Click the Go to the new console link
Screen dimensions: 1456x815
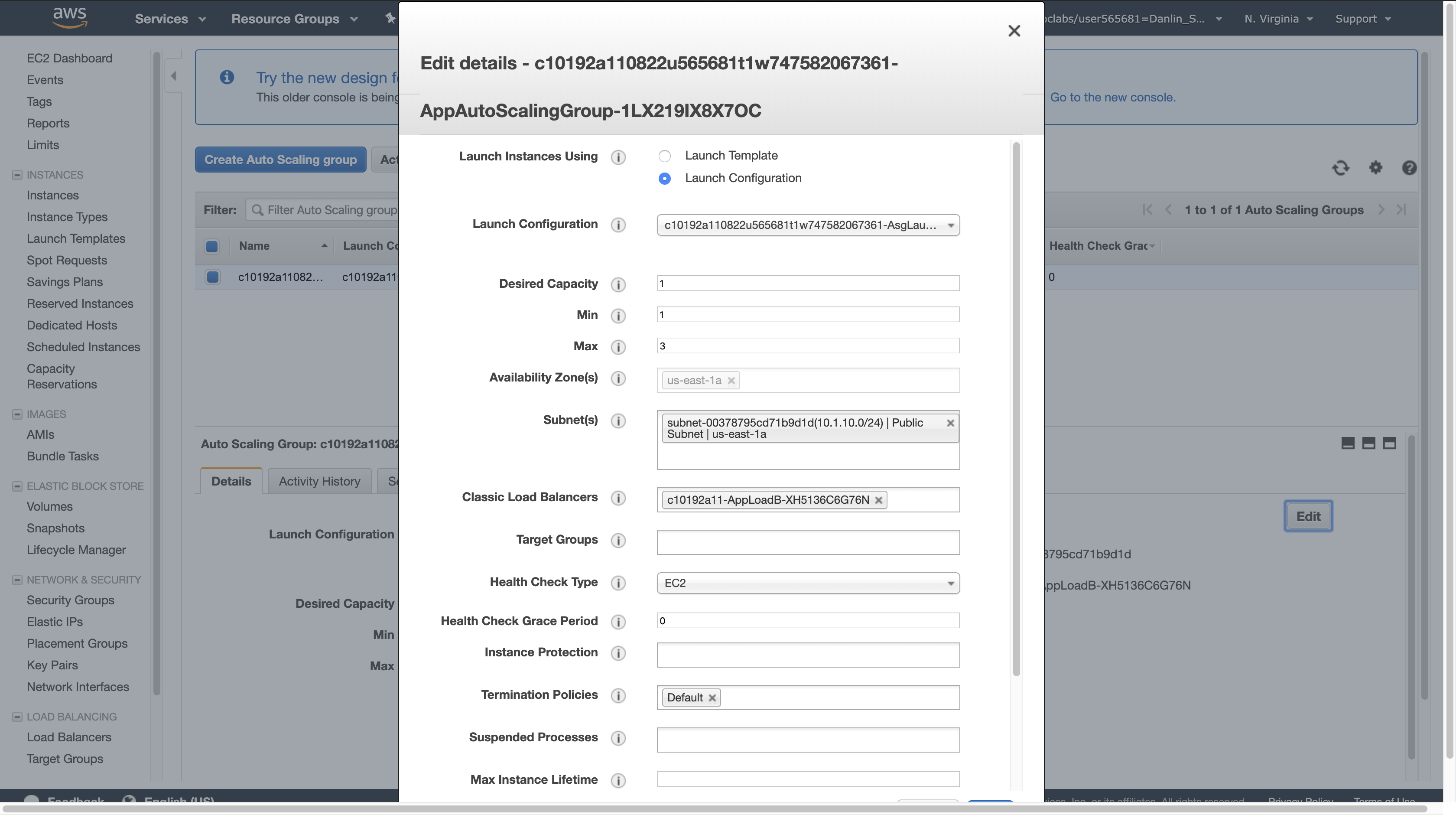(x=1112, y=97)
